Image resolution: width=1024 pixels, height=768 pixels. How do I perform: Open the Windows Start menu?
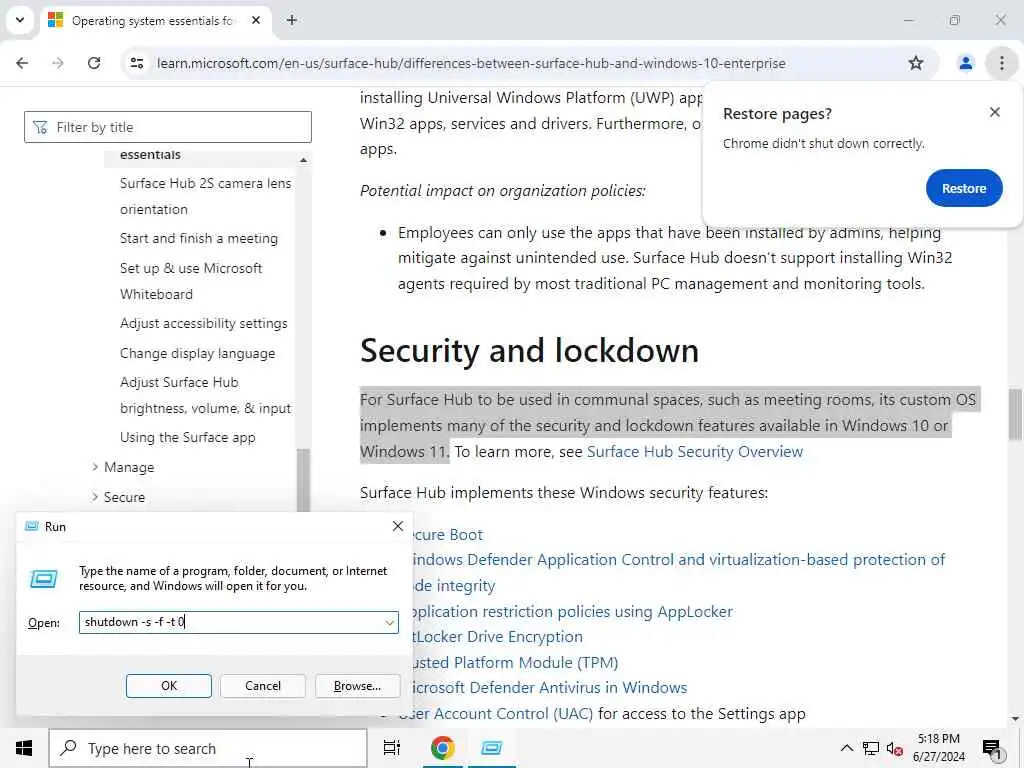[x=24, y=748]
